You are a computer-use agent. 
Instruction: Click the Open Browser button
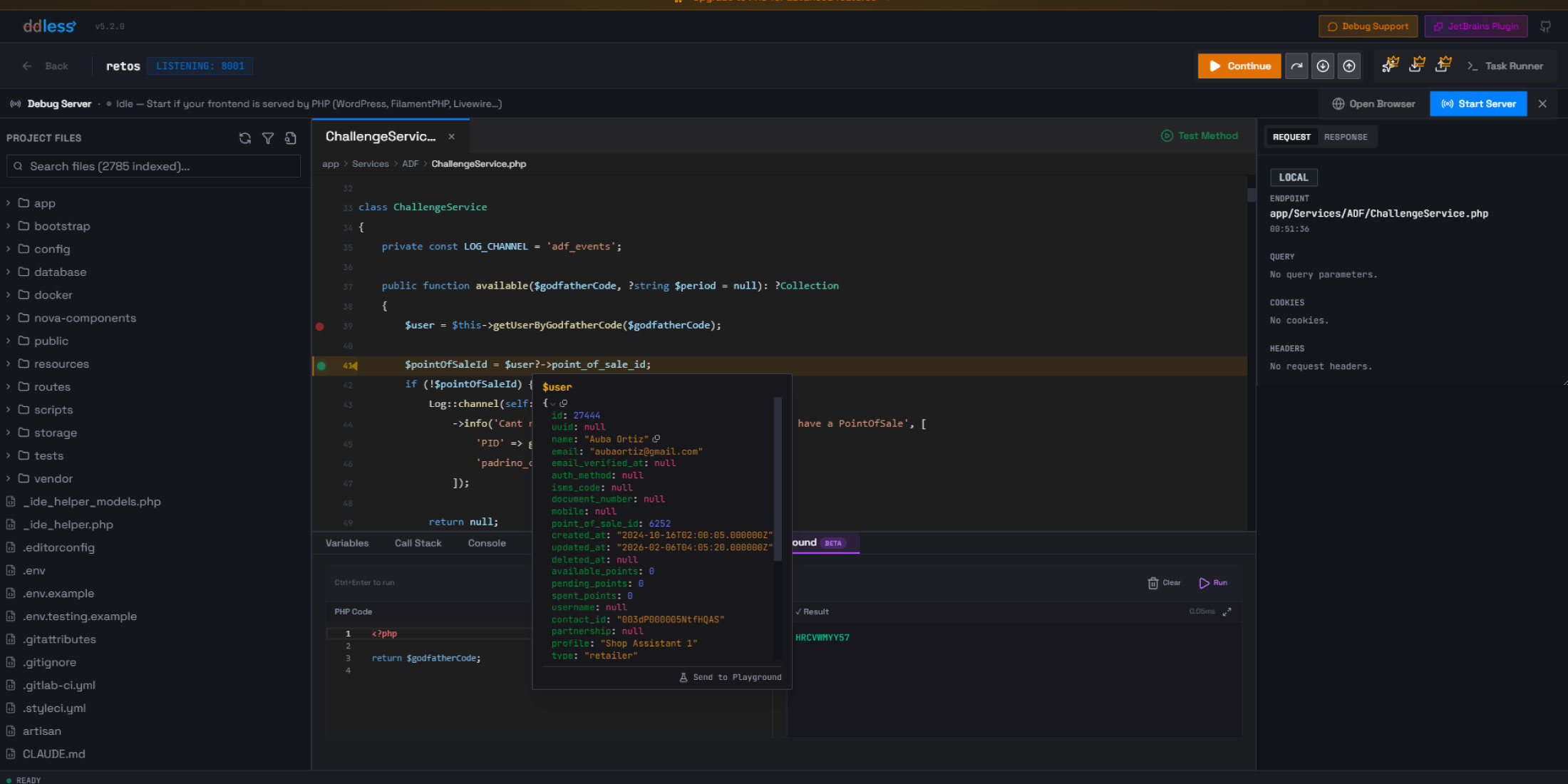click(1373, 104)
